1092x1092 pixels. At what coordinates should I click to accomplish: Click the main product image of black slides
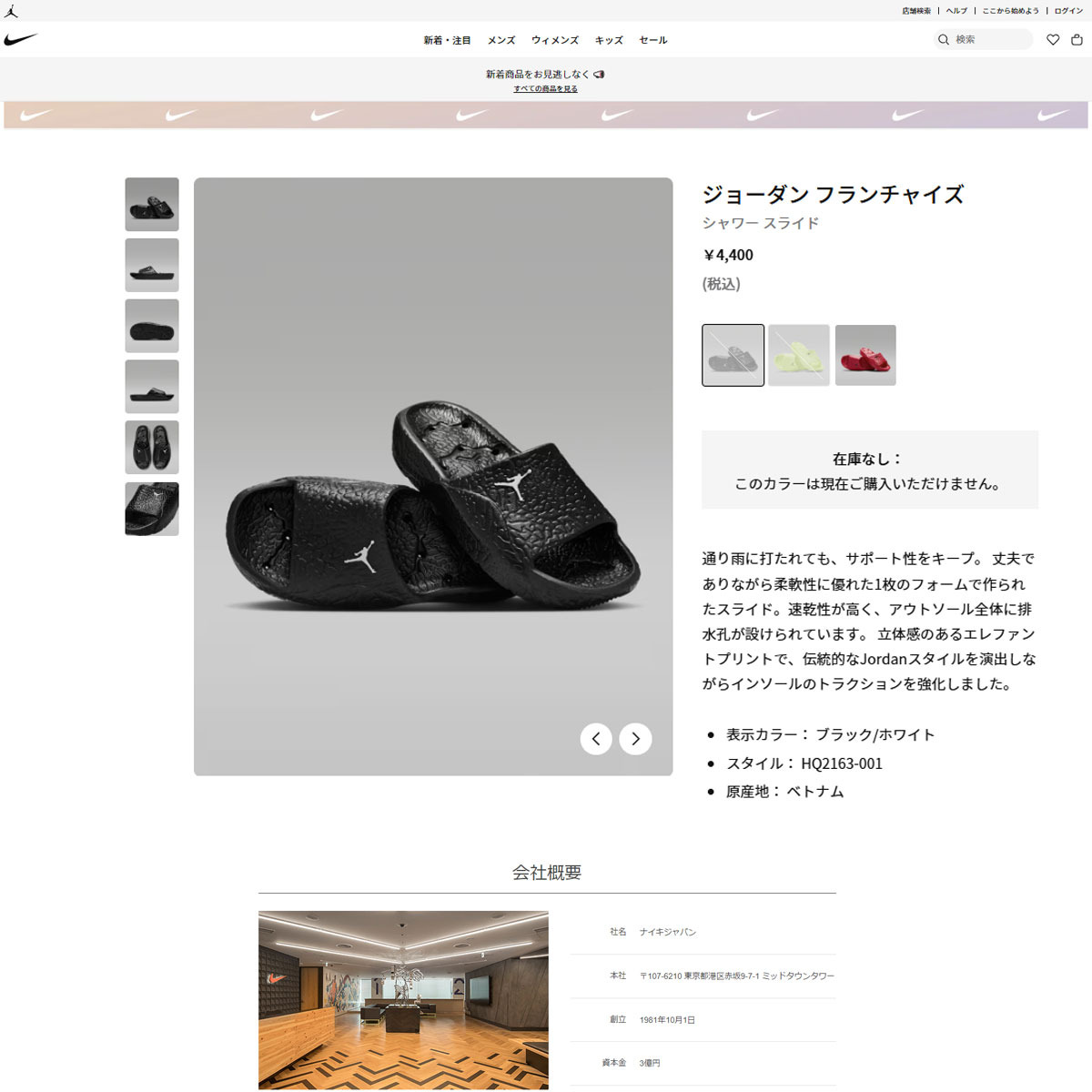(x=433, y=477)
